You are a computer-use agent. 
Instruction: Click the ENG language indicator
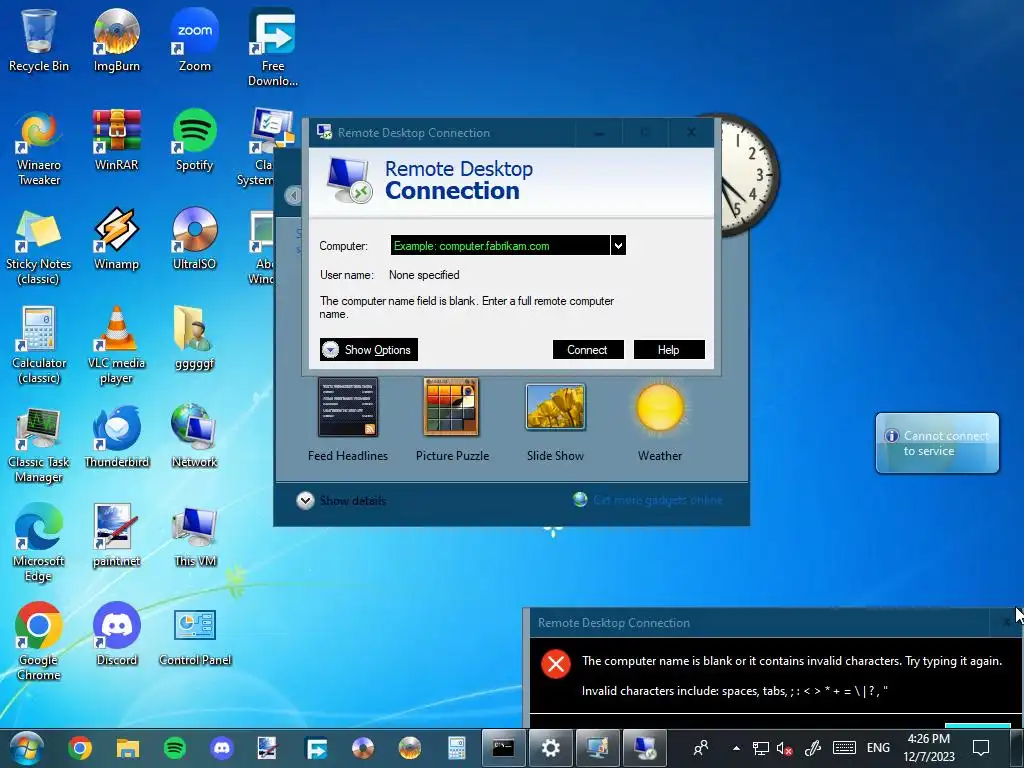pos(878,748)
